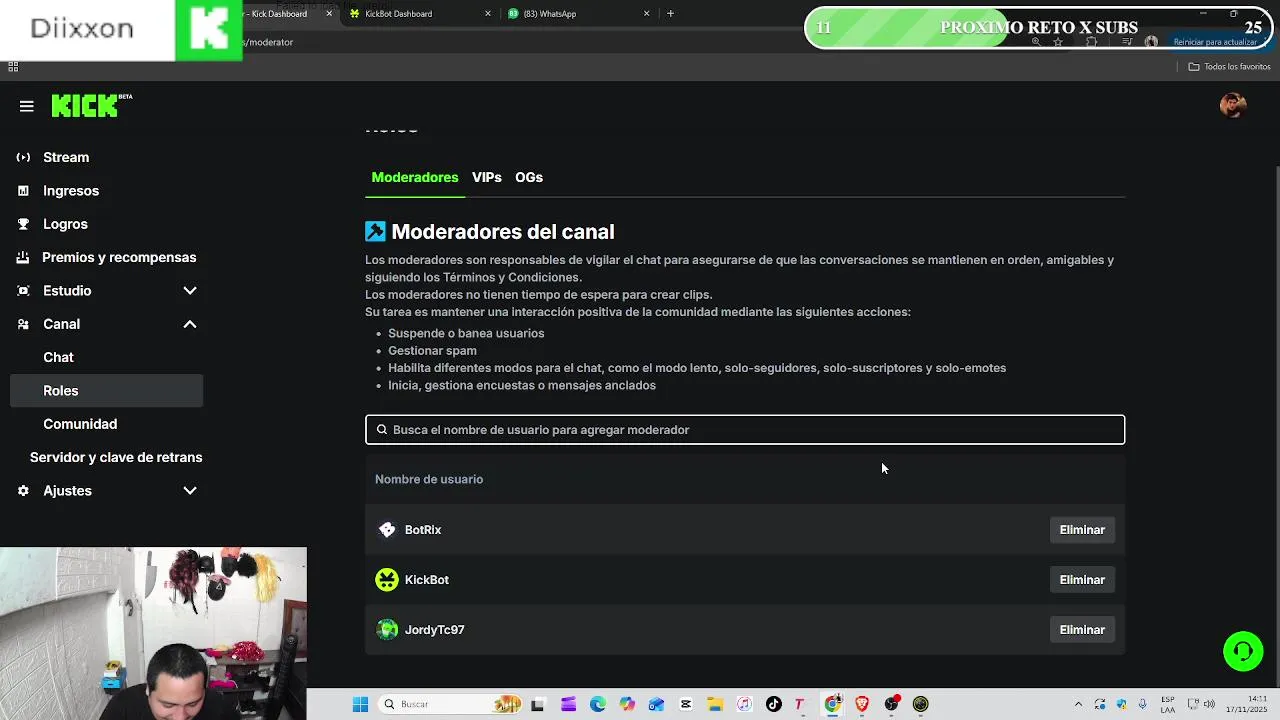Click the Stream broadcast icon in the sidebar
Screen dimensions: 1280x720
pyautogui.click(x=23, y=157)
